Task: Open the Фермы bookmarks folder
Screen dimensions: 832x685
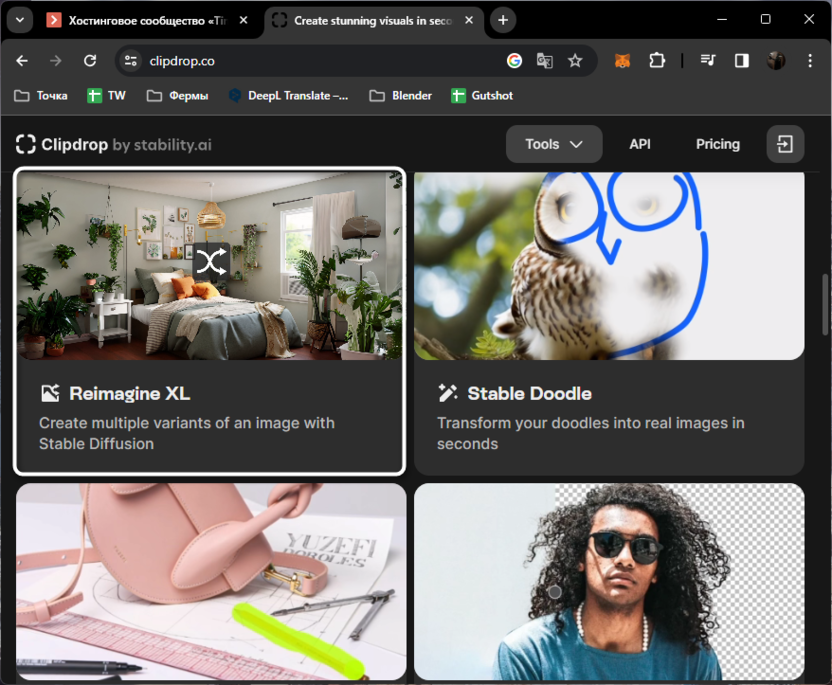Action: point(178,96)
